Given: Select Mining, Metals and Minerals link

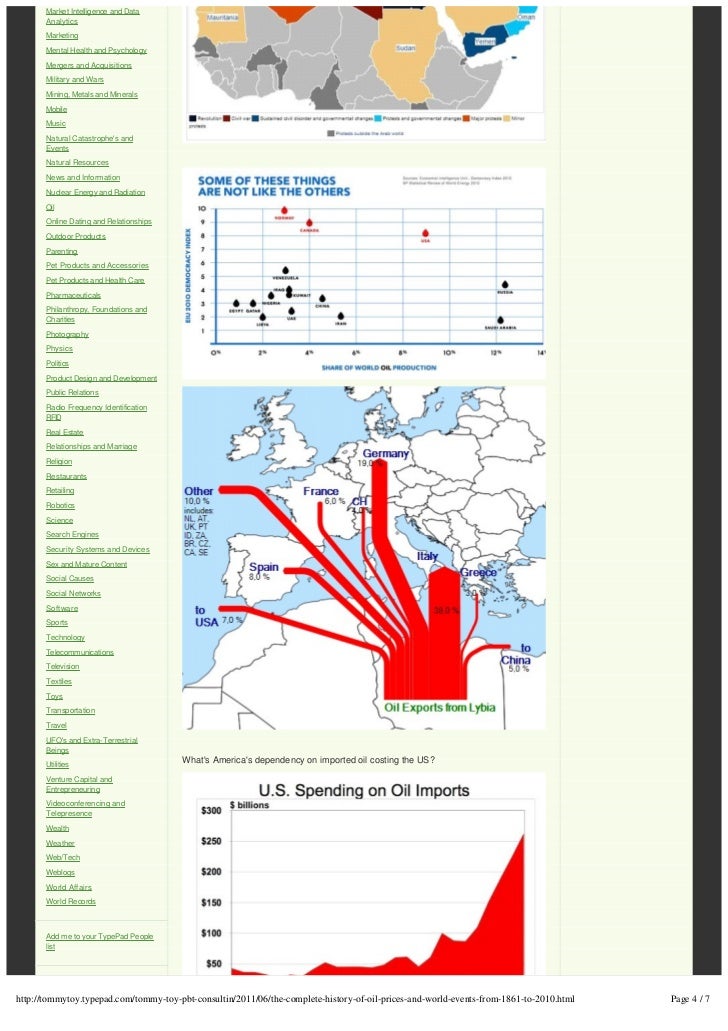Looking at the screenshot, I should (x=91, y=95).
